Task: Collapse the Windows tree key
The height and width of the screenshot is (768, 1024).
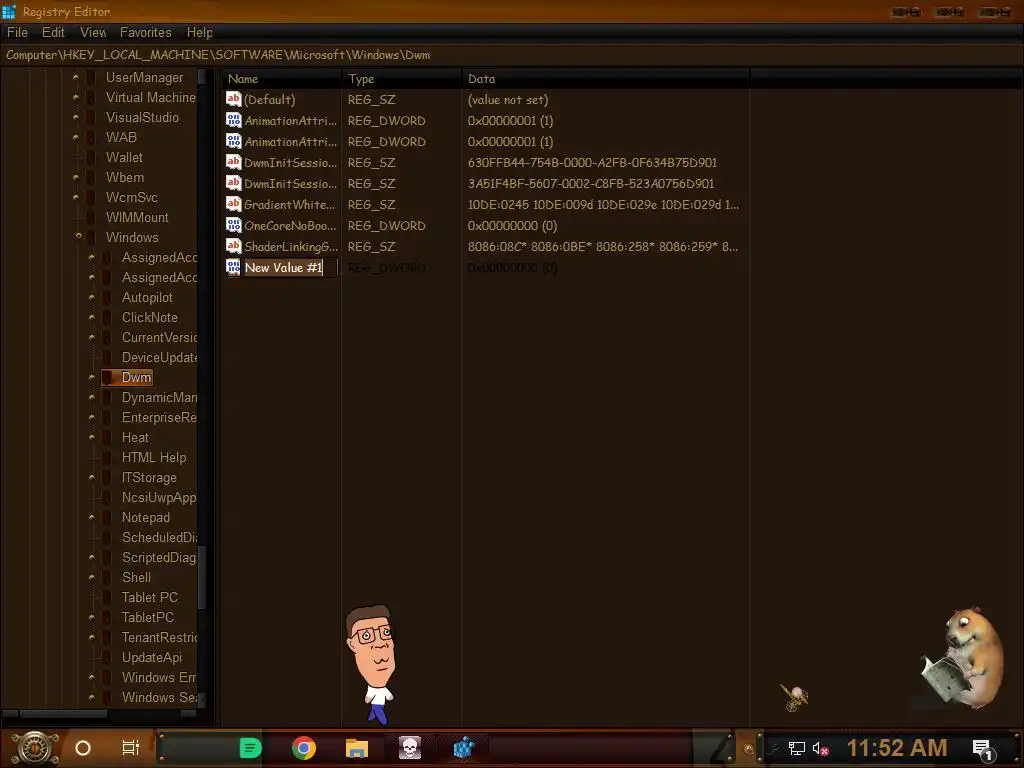Action: (78, 236)
